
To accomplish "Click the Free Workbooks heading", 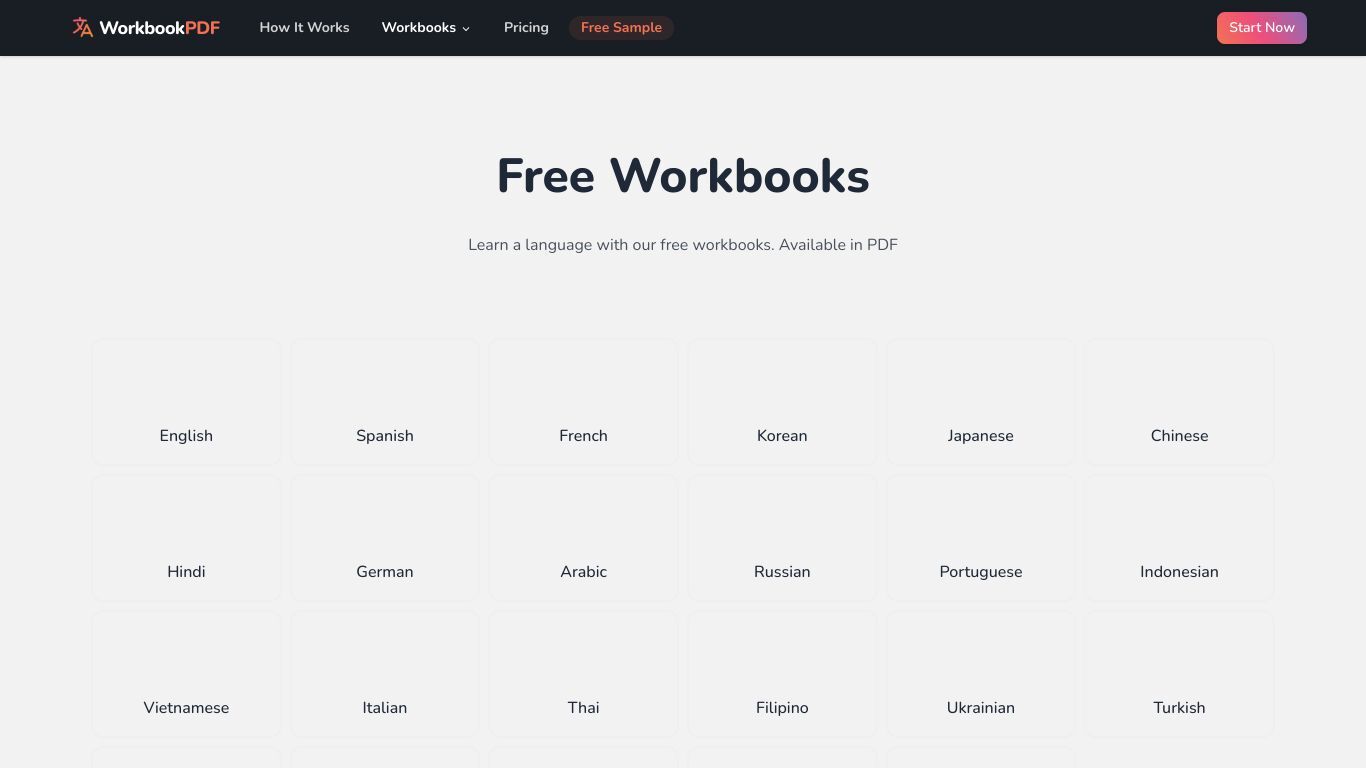I will (x=683, y=176).
